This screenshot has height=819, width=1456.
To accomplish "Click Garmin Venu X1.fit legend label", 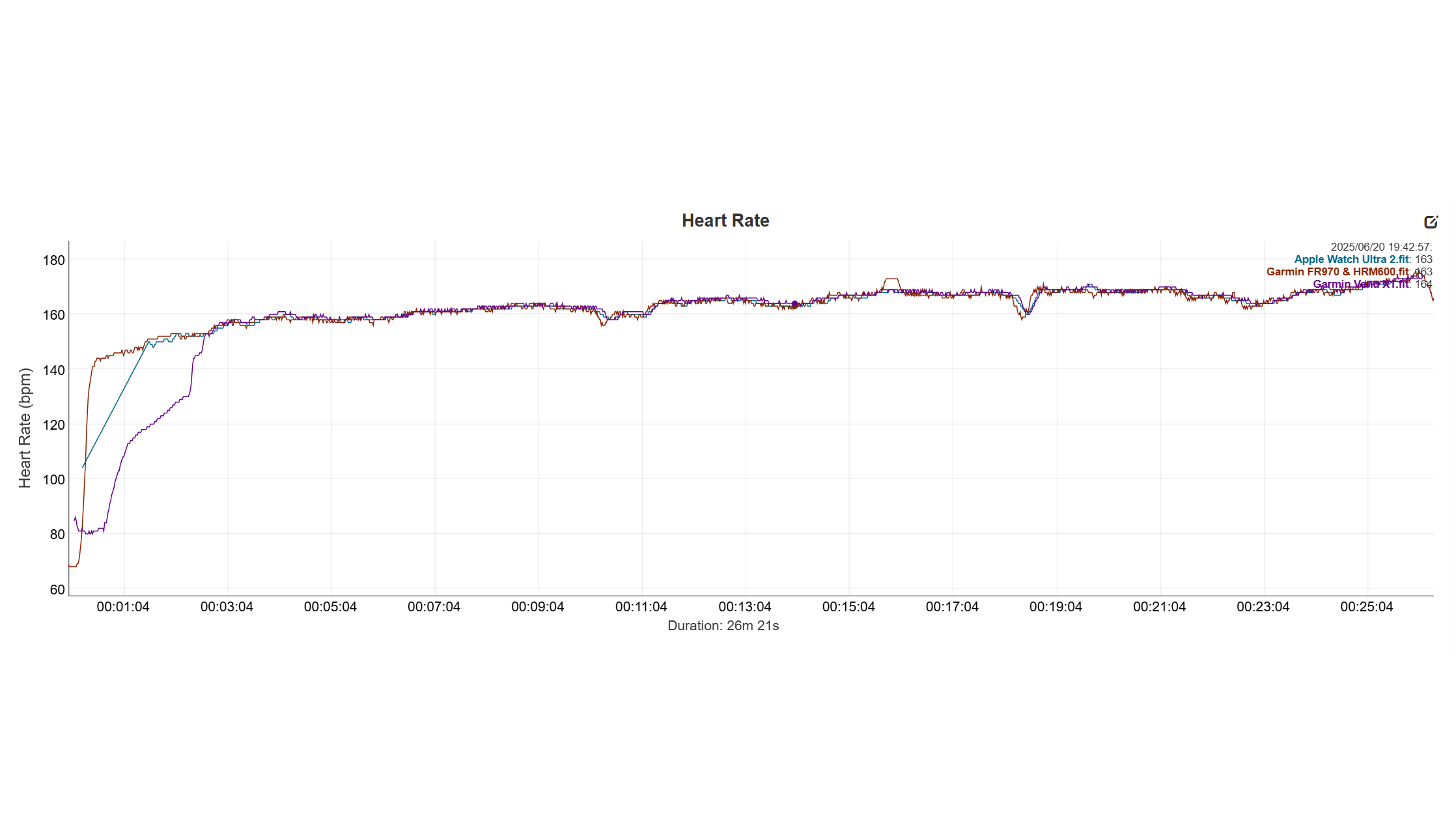I will (1360, 284).
